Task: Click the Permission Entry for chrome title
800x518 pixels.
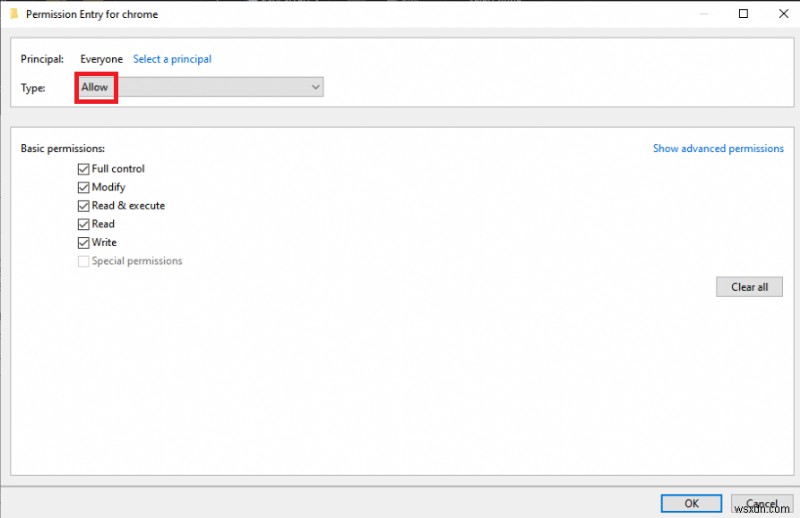Action: (x=92, y=14)
